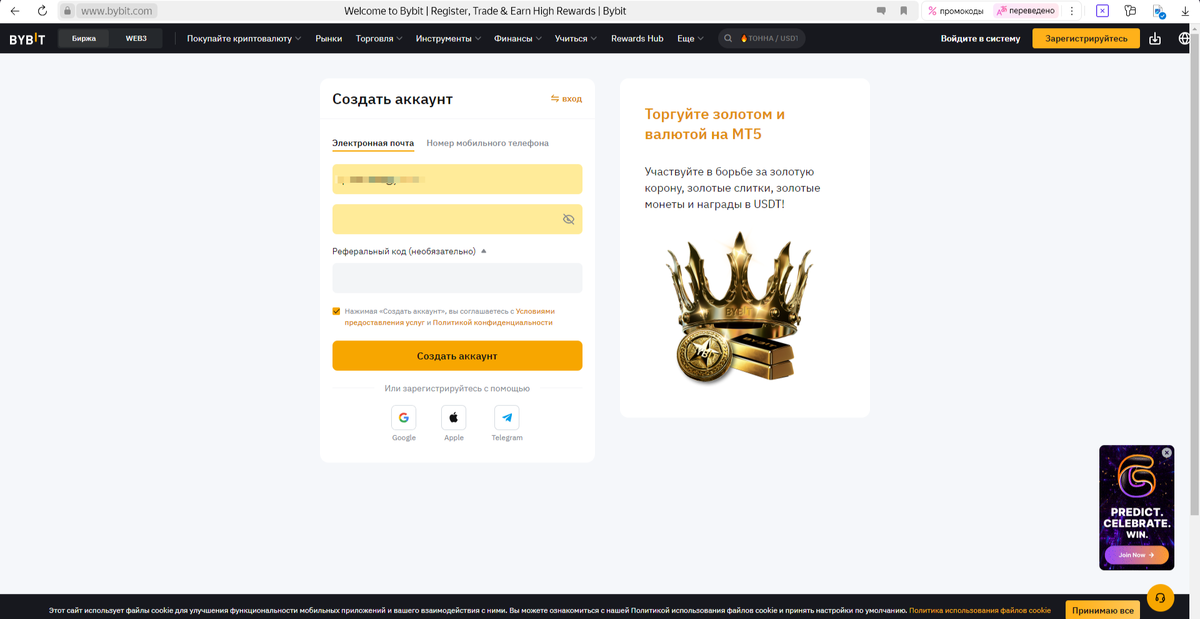Select Номер мобильного телефона tab
The width and height of the screenshot is (1200, 619).
coord(487,143)
